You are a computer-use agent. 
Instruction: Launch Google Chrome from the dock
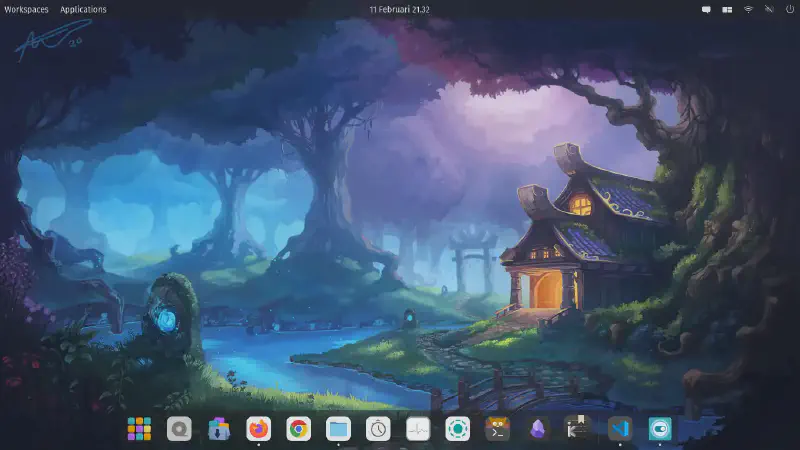pos(298,429)
